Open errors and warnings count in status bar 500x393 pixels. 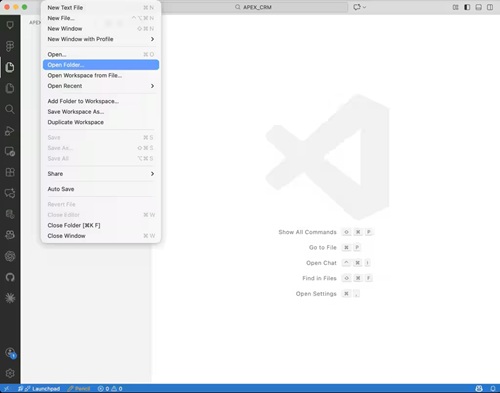click(110, 389)
